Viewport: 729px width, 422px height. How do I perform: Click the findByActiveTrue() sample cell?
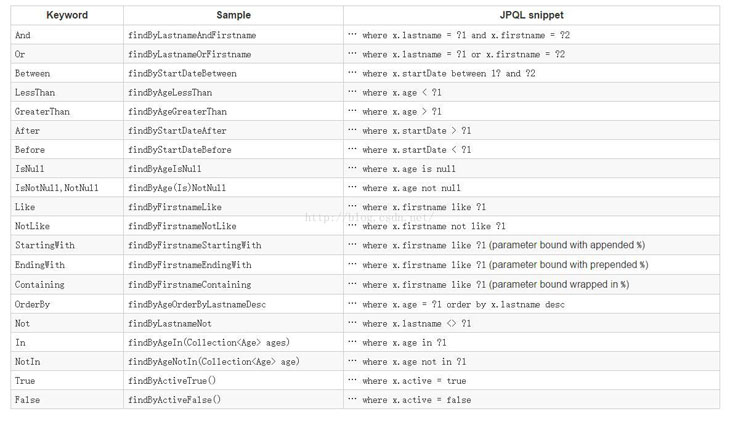pyautogui.click(x=172, y=381)
